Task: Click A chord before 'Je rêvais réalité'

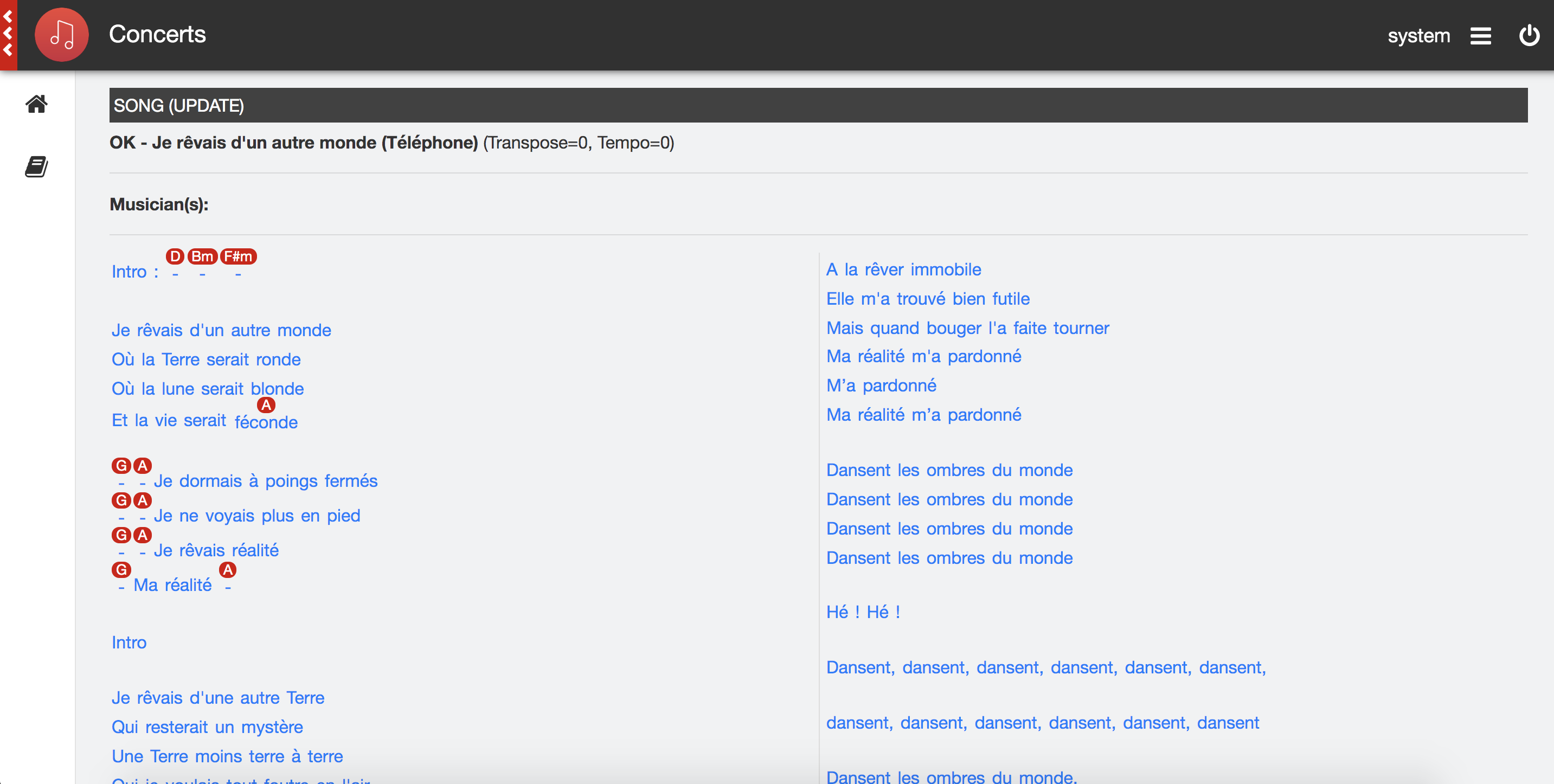Action: pos(143,535)
